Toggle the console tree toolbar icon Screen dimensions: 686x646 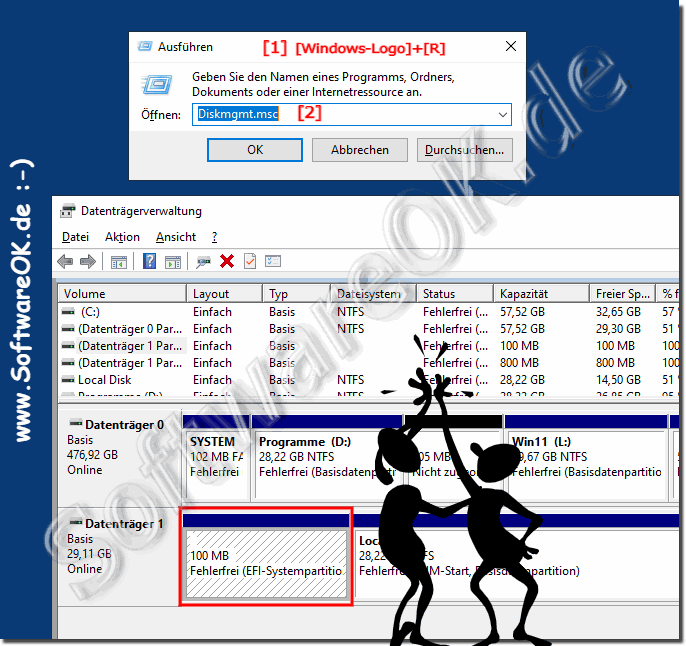point(119,262)
